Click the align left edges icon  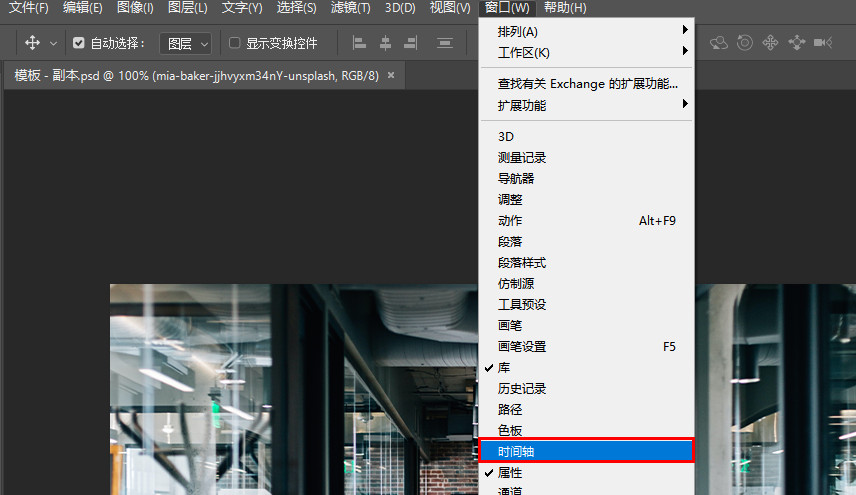[359, 43]
